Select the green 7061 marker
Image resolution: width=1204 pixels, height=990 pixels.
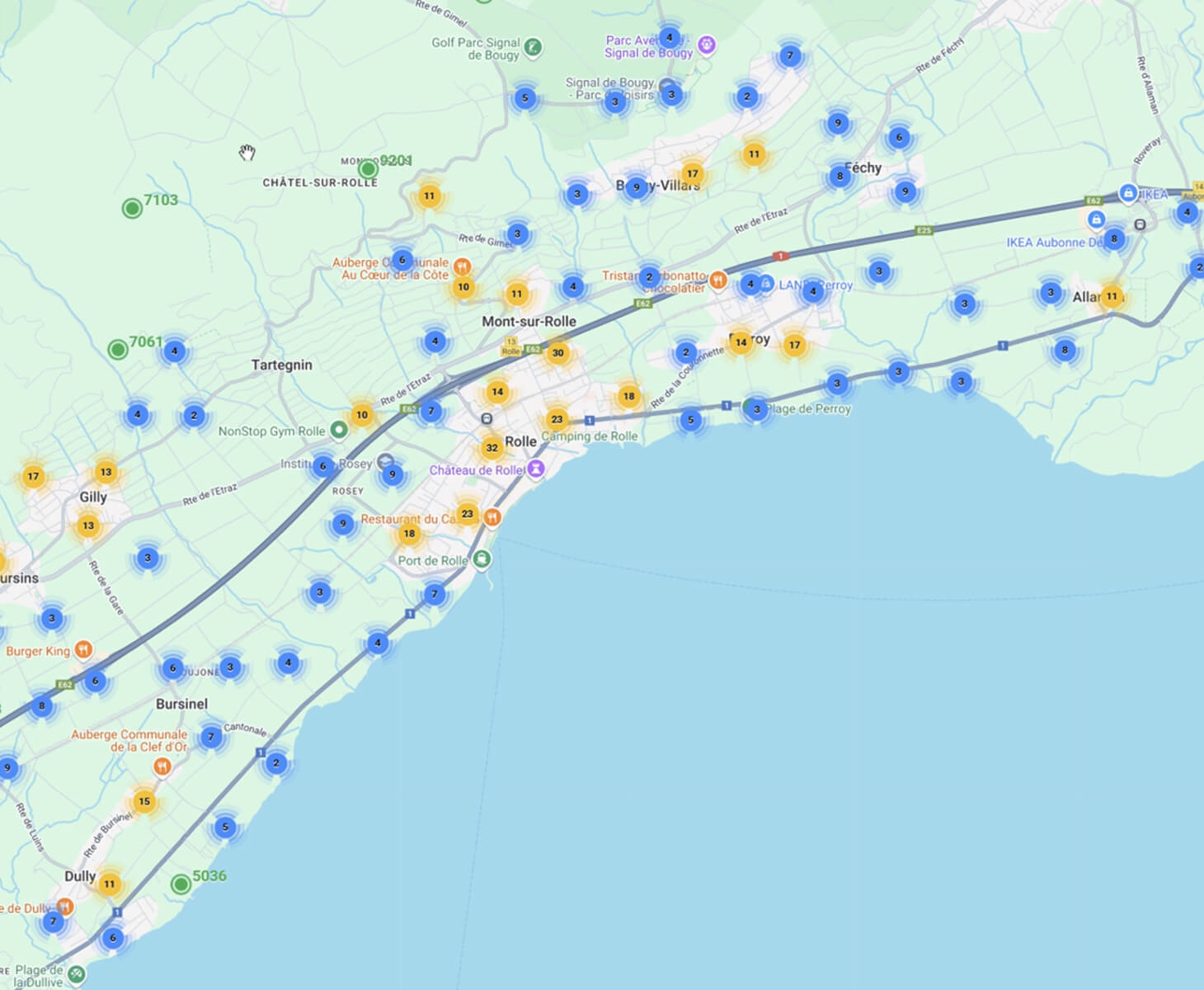coord(118,350)
